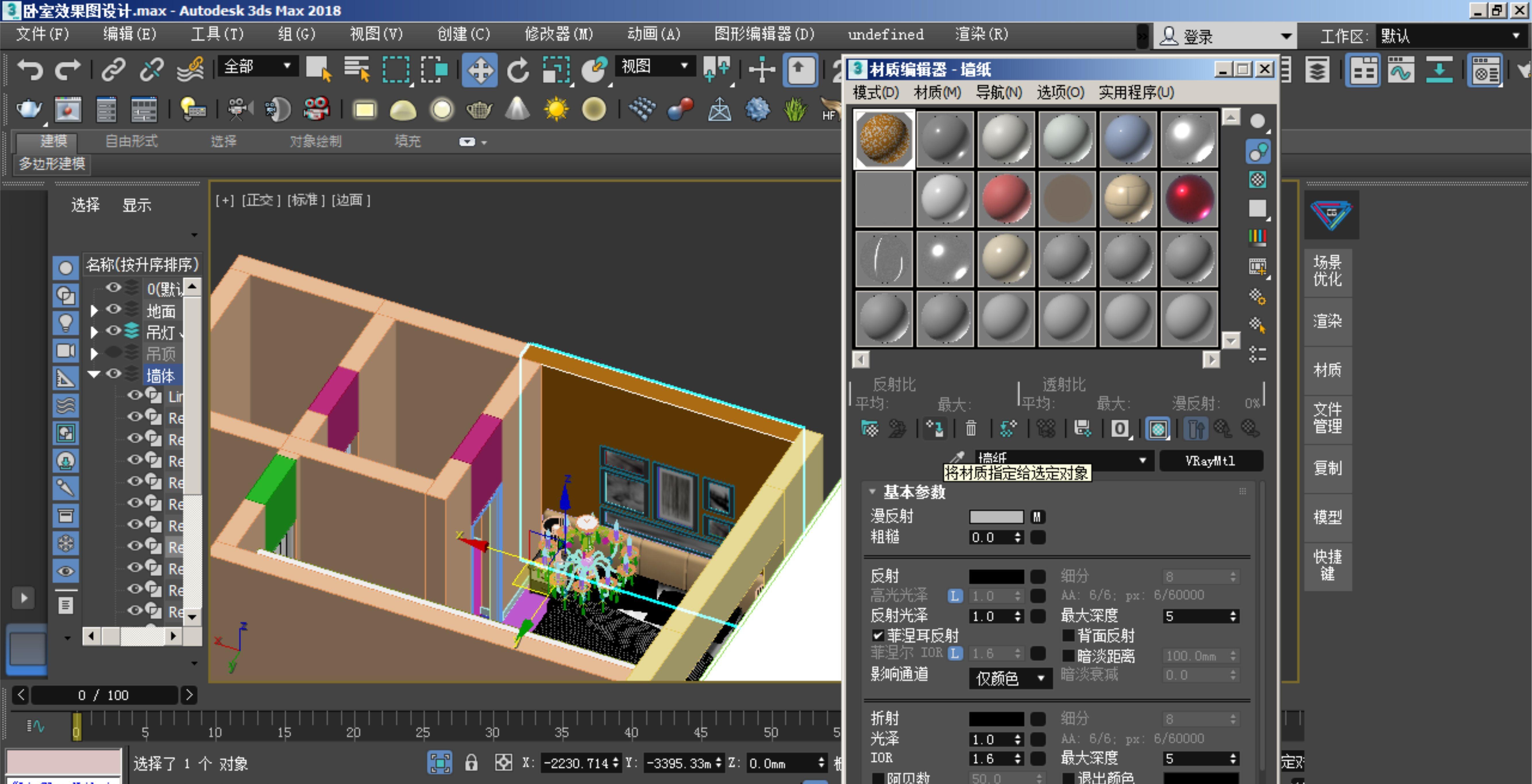This screenshot has height=784, width=1532.
Task: Activate the Select and Scale tool
Action: (556, 71)
